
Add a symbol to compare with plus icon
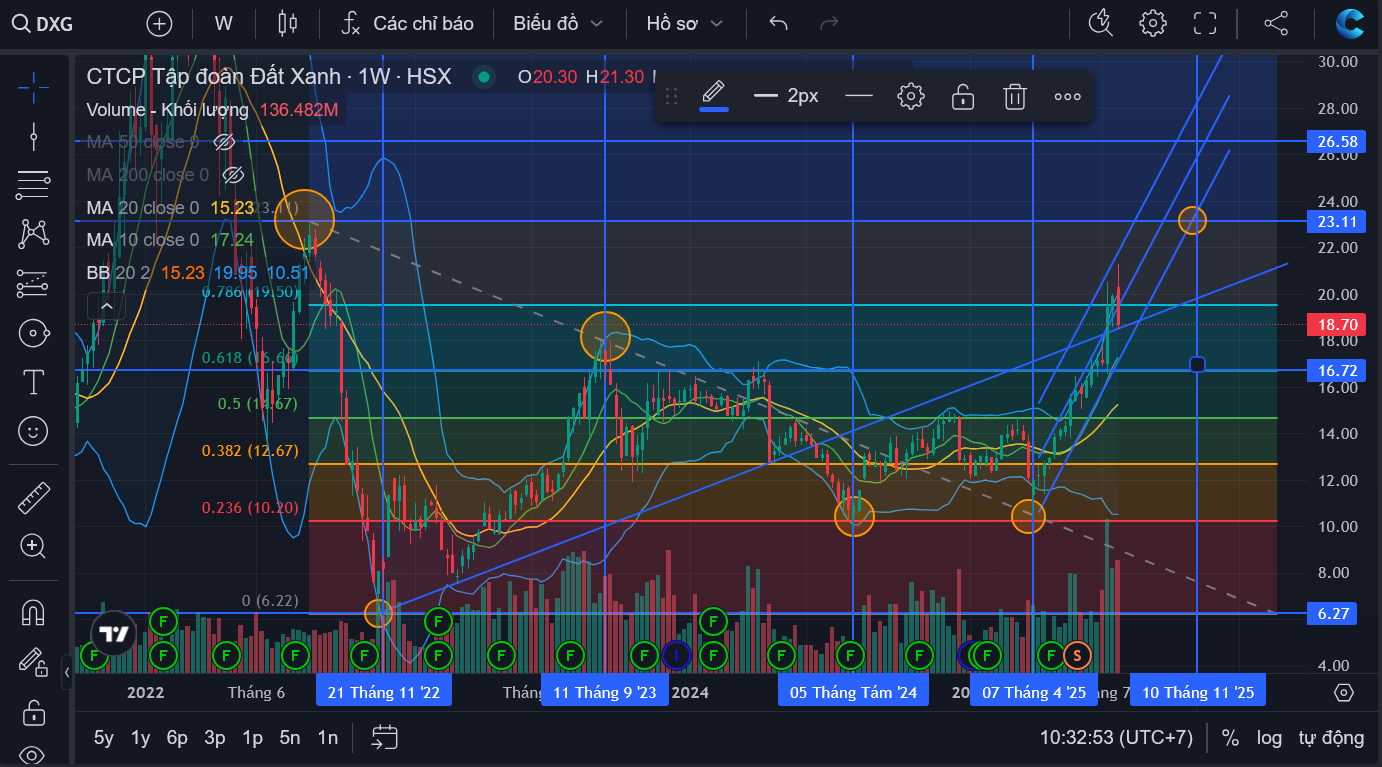(159, 24)
